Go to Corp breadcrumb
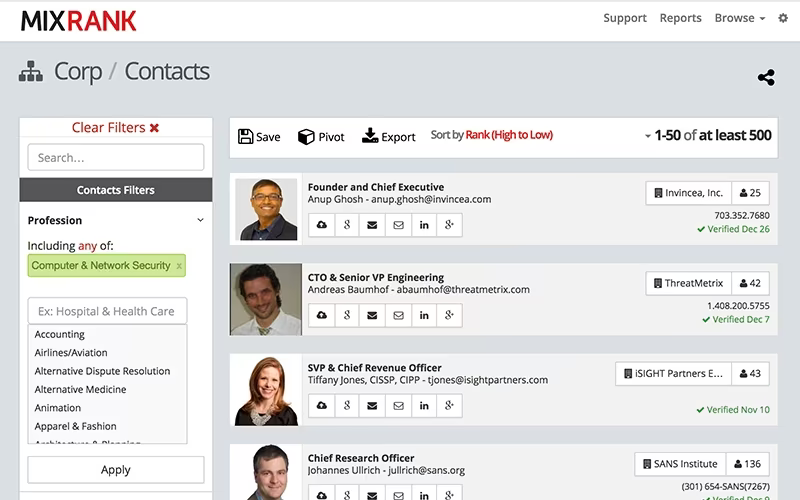Image resolution: width=800 pixels, height=500 pixels. (78, 71)
